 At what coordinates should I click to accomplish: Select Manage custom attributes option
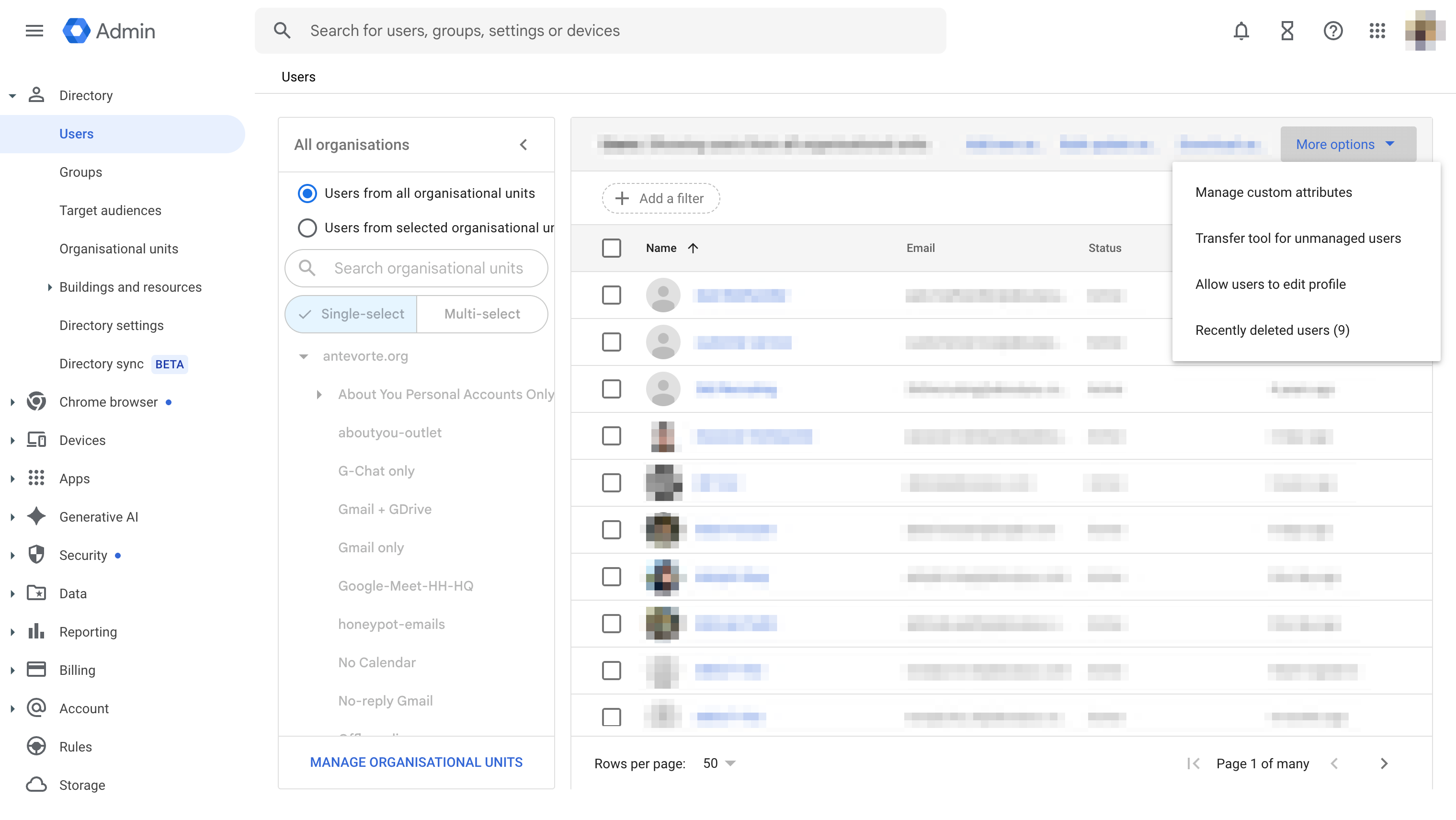click(1273, 192)
